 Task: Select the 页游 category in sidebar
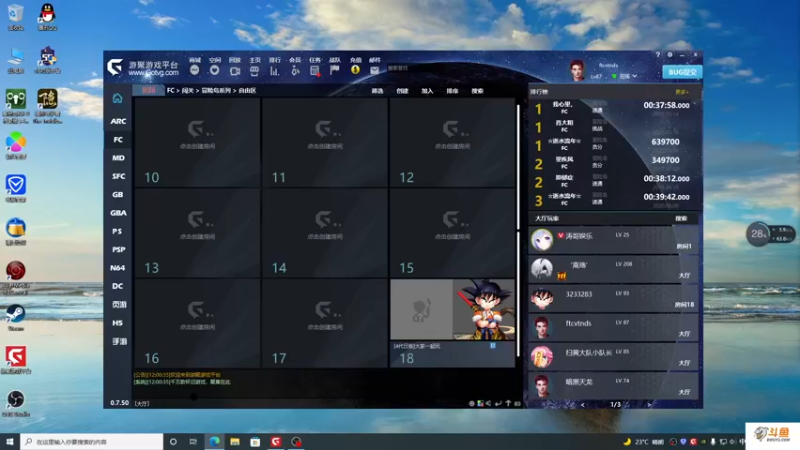[118, 305]
